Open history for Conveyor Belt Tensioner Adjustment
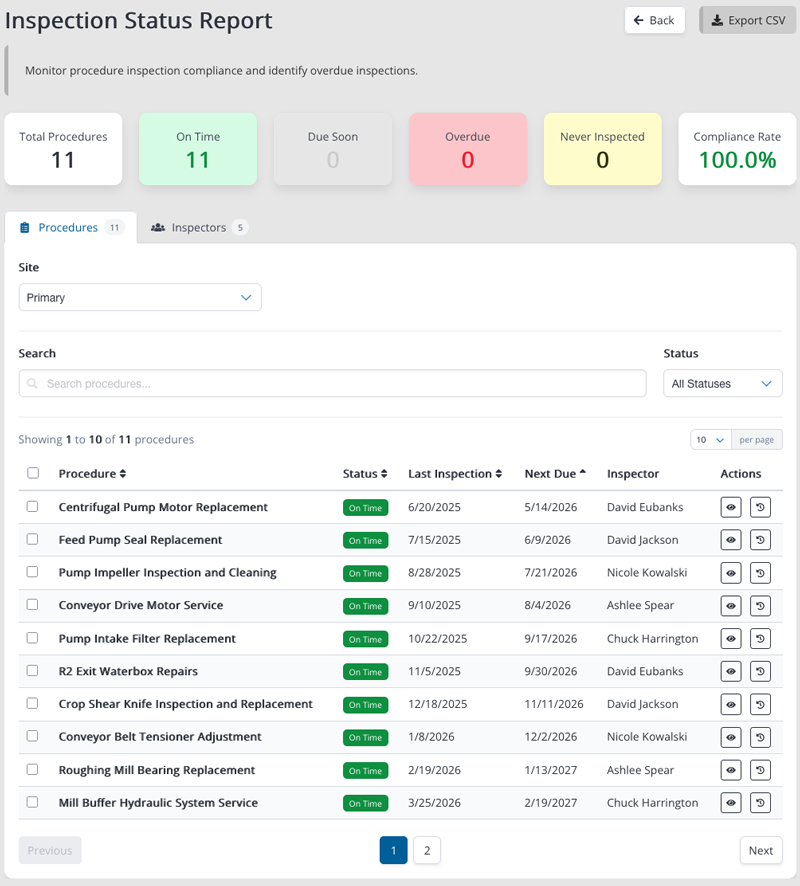 [760, 737]
